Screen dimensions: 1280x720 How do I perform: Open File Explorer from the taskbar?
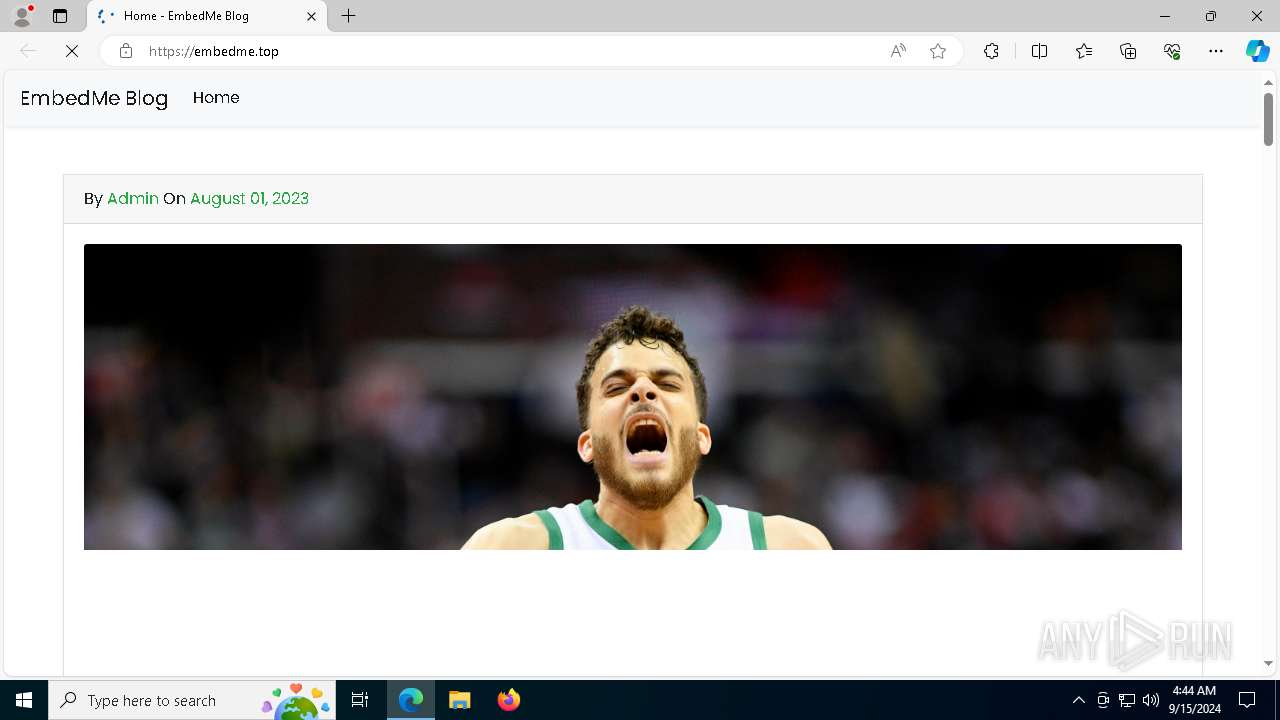[460, 700]
